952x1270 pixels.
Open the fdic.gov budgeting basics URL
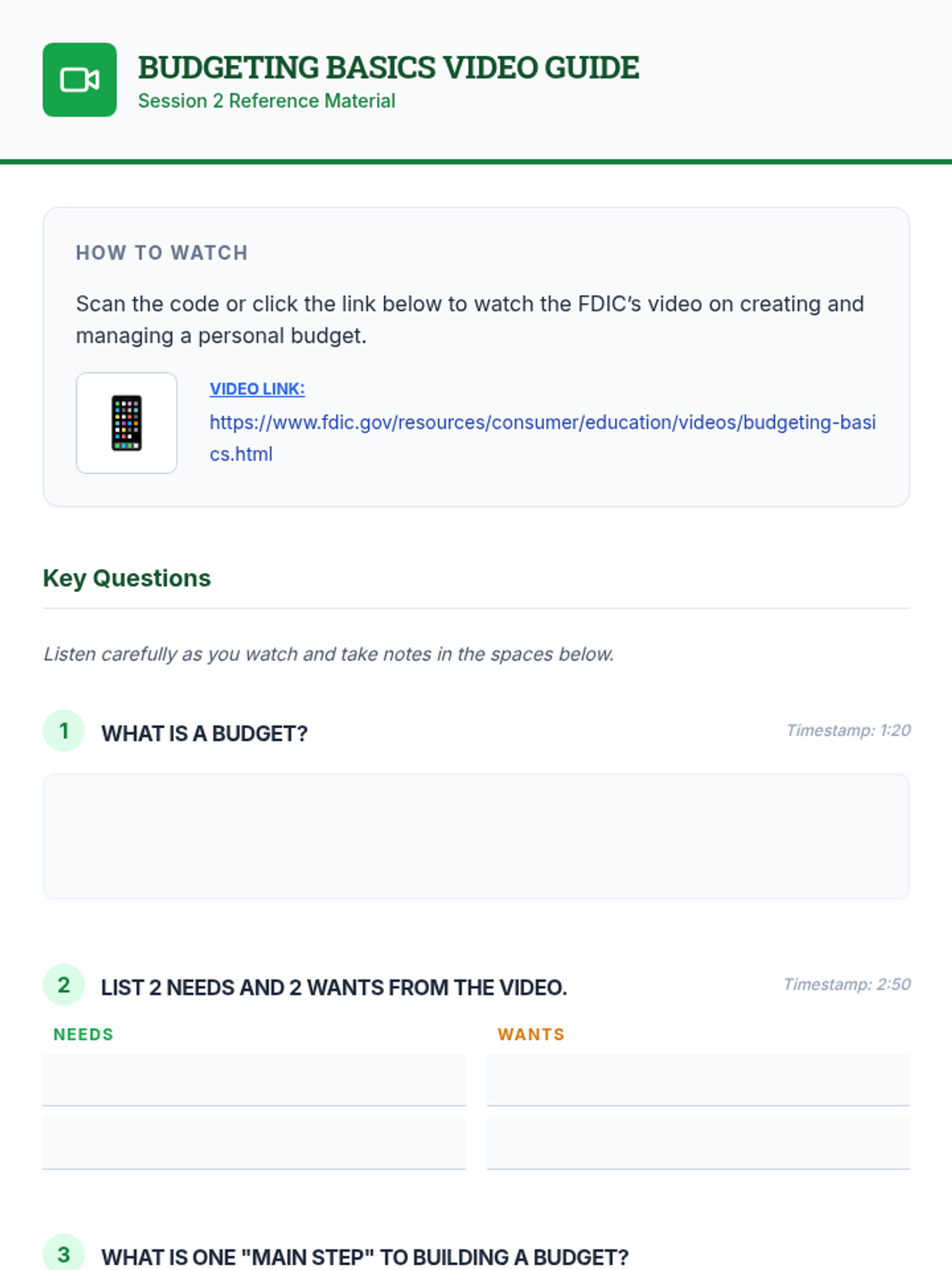coord(542,423)
